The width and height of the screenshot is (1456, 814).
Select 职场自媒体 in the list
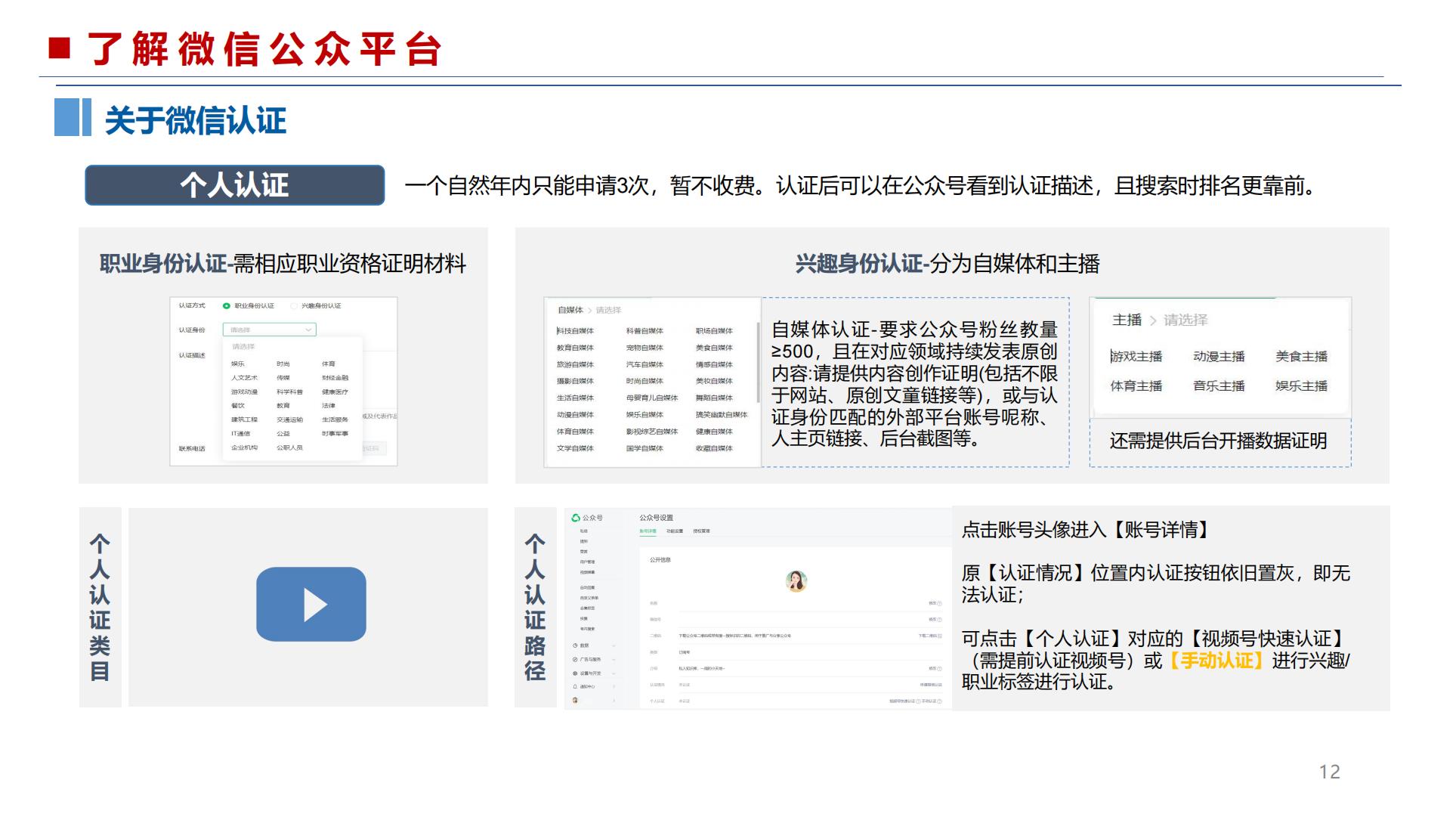click(x=714, y=331)
